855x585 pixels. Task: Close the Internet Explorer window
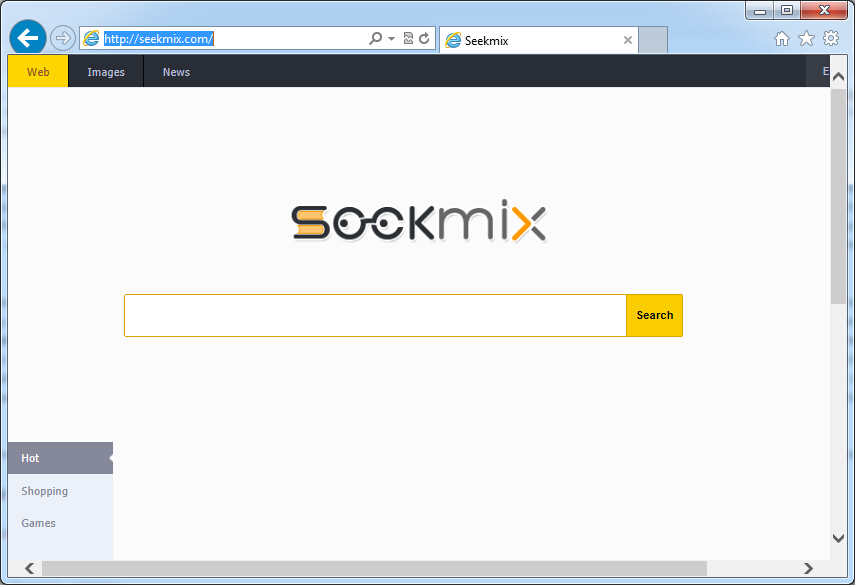point(823,10)
